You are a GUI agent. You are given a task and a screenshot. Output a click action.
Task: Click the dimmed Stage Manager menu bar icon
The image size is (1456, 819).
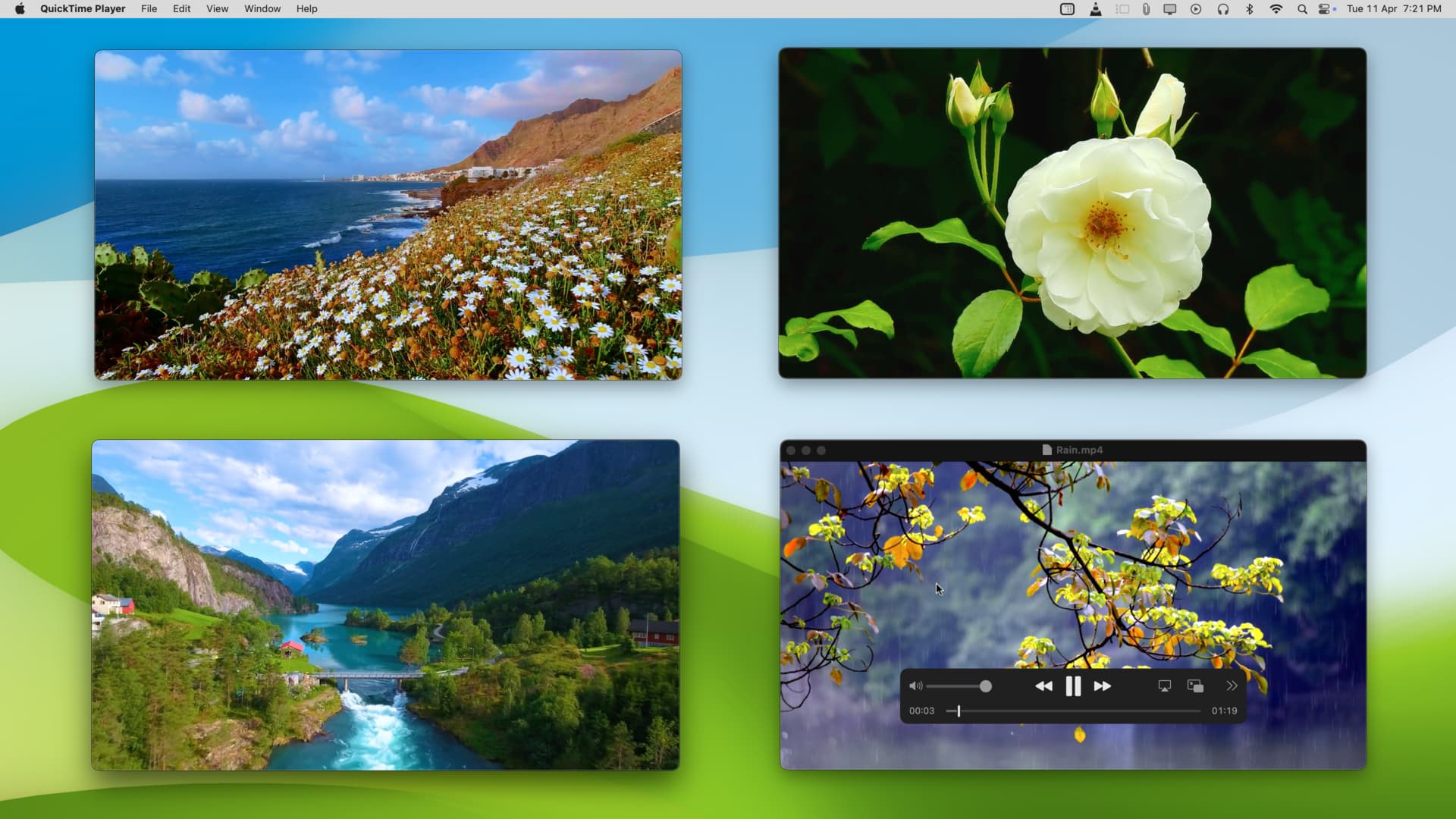[1122, 9]
